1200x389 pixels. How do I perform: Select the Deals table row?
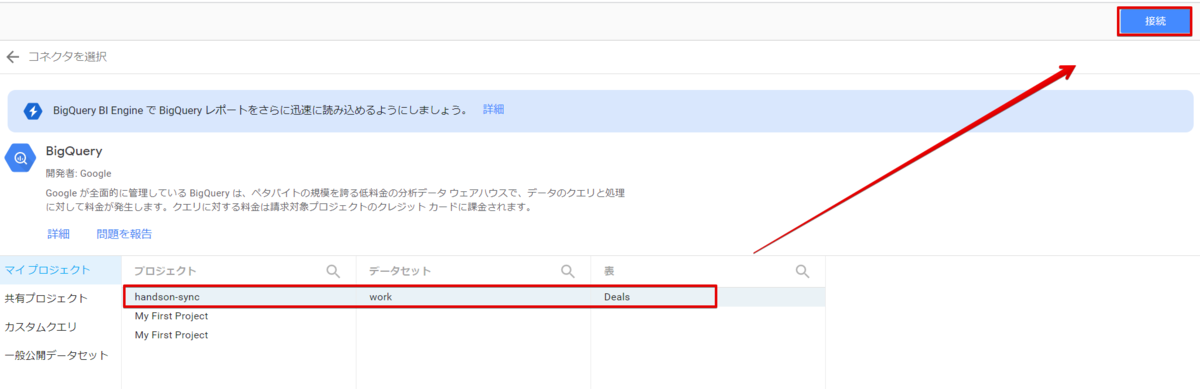point(708,297)
